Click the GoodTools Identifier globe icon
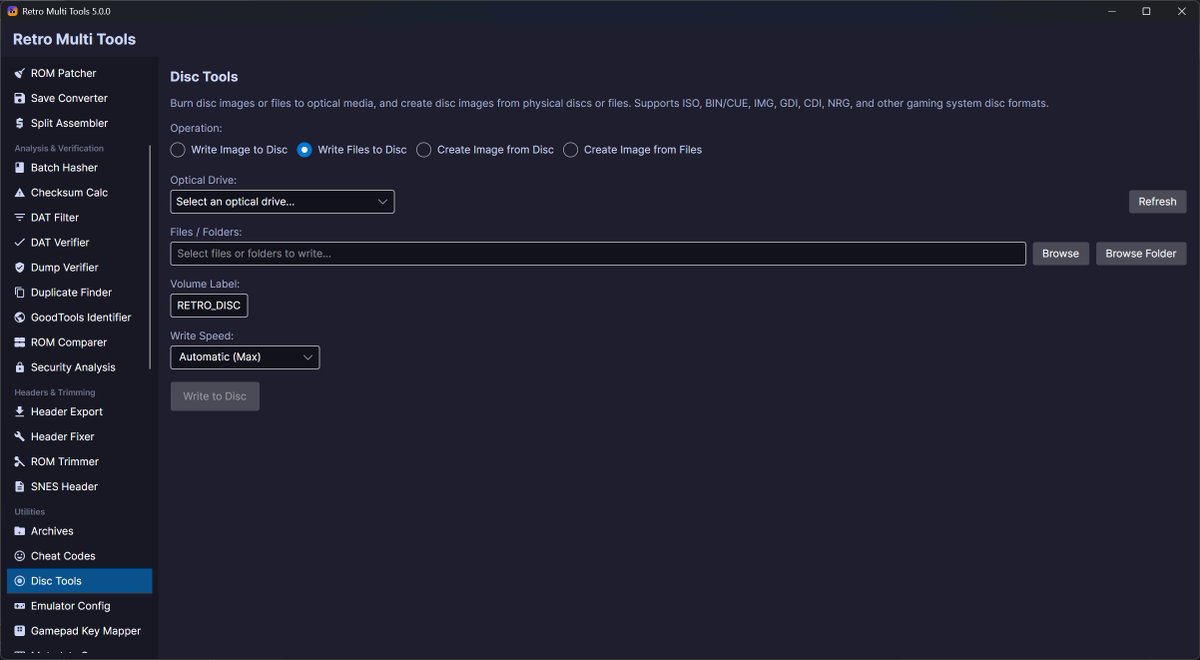The image size is (1200, 660). pyautogui.click(x=20, y=317)
